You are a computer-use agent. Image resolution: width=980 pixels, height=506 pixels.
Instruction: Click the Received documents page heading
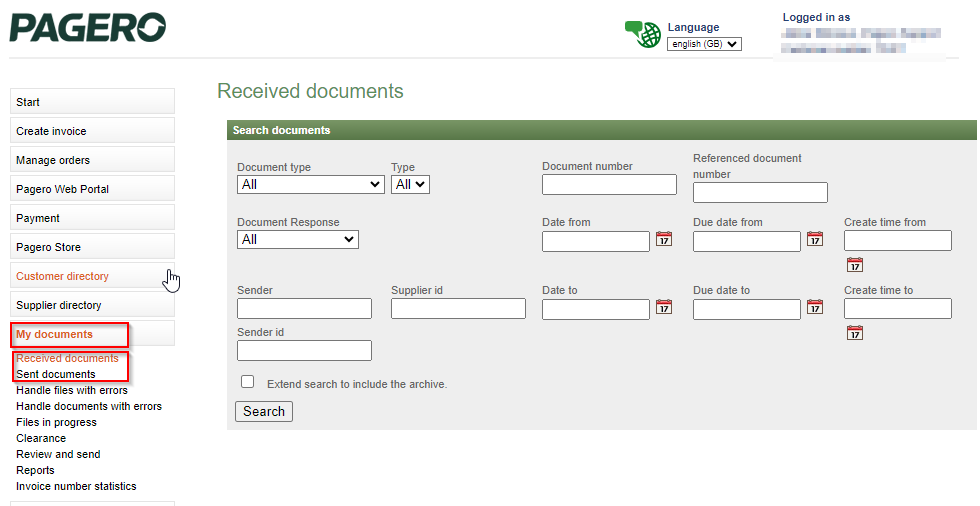coord(310,91)
